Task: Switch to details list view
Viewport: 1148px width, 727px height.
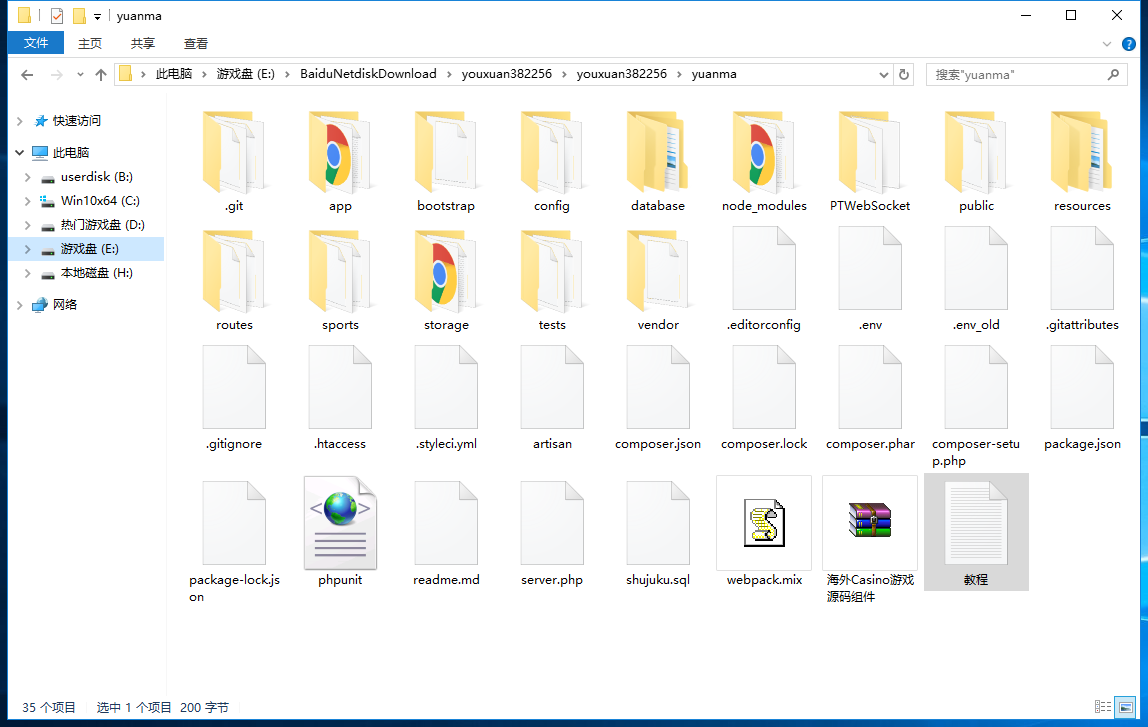Action: pyautogui.click(x=1103, y=707)
